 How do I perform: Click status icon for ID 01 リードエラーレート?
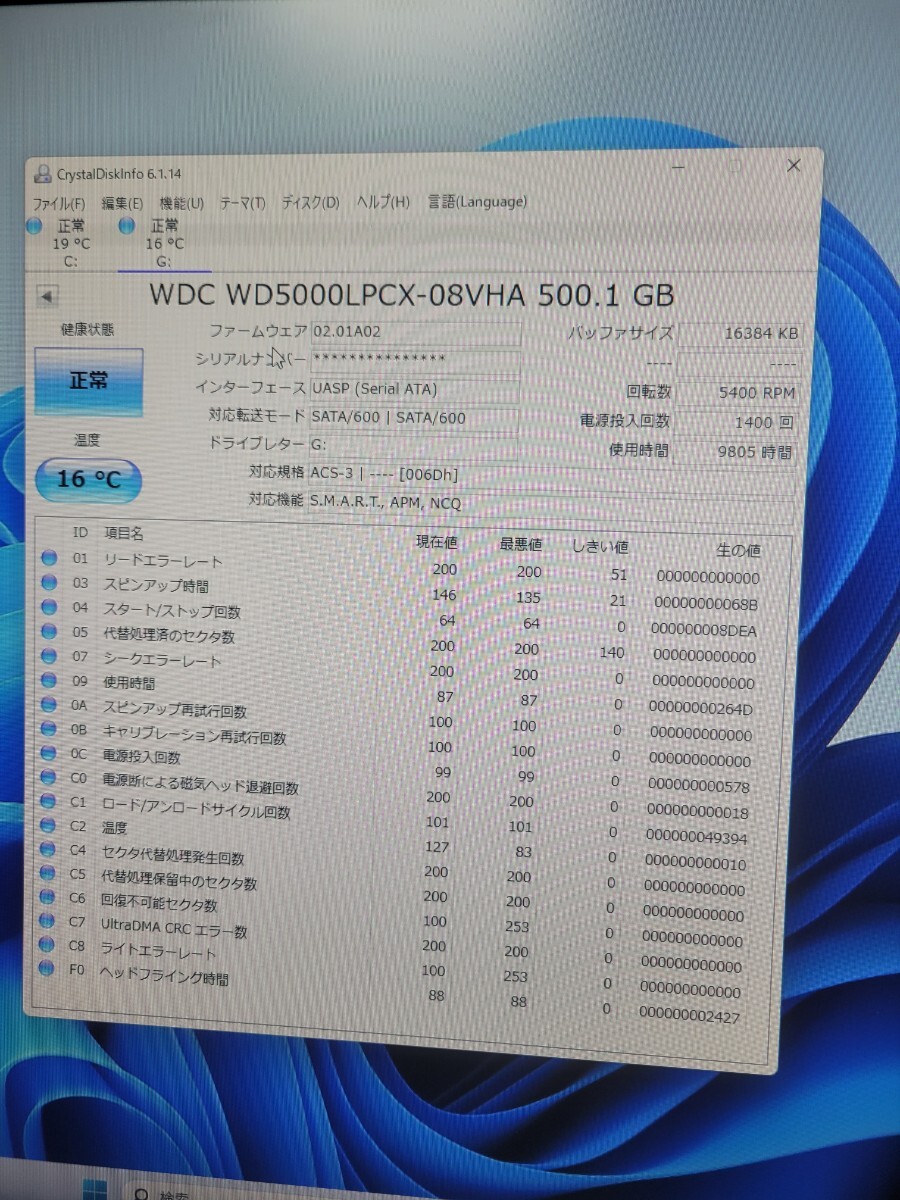coord(48,558)
